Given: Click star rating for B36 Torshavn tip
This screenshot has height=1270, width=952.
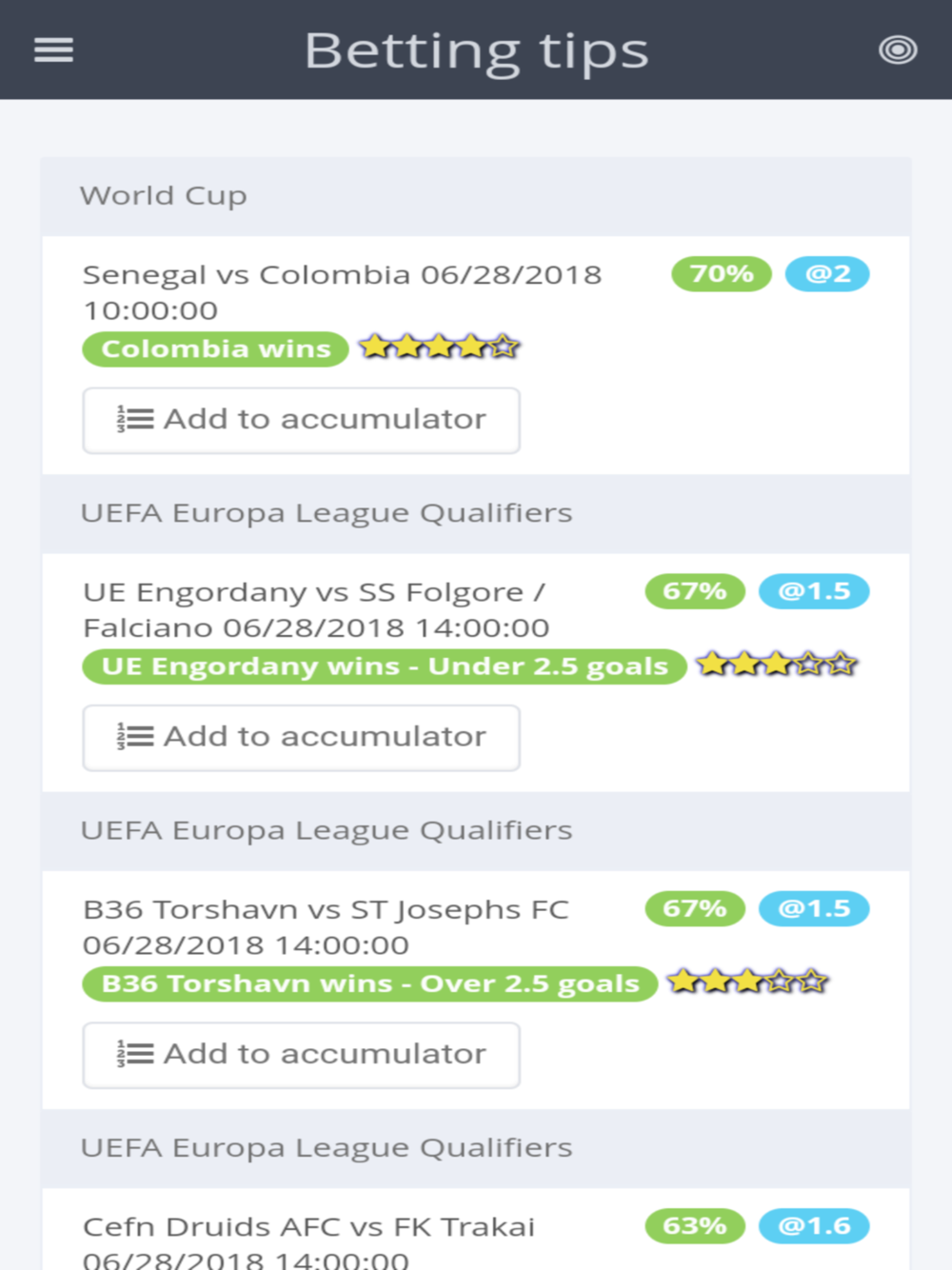Looking at the screenshot, I should pos(748,982).
